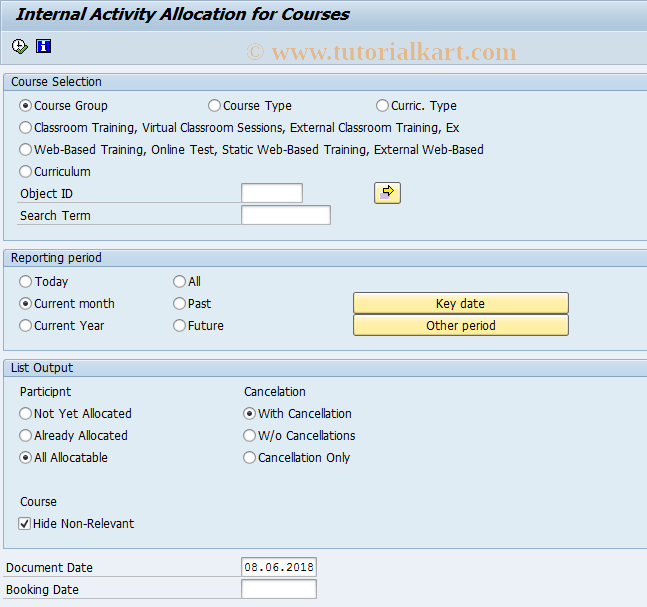This screenshot has height=607, width=647.
Task: Click the Execute clock icon
Action: [19, 46]
